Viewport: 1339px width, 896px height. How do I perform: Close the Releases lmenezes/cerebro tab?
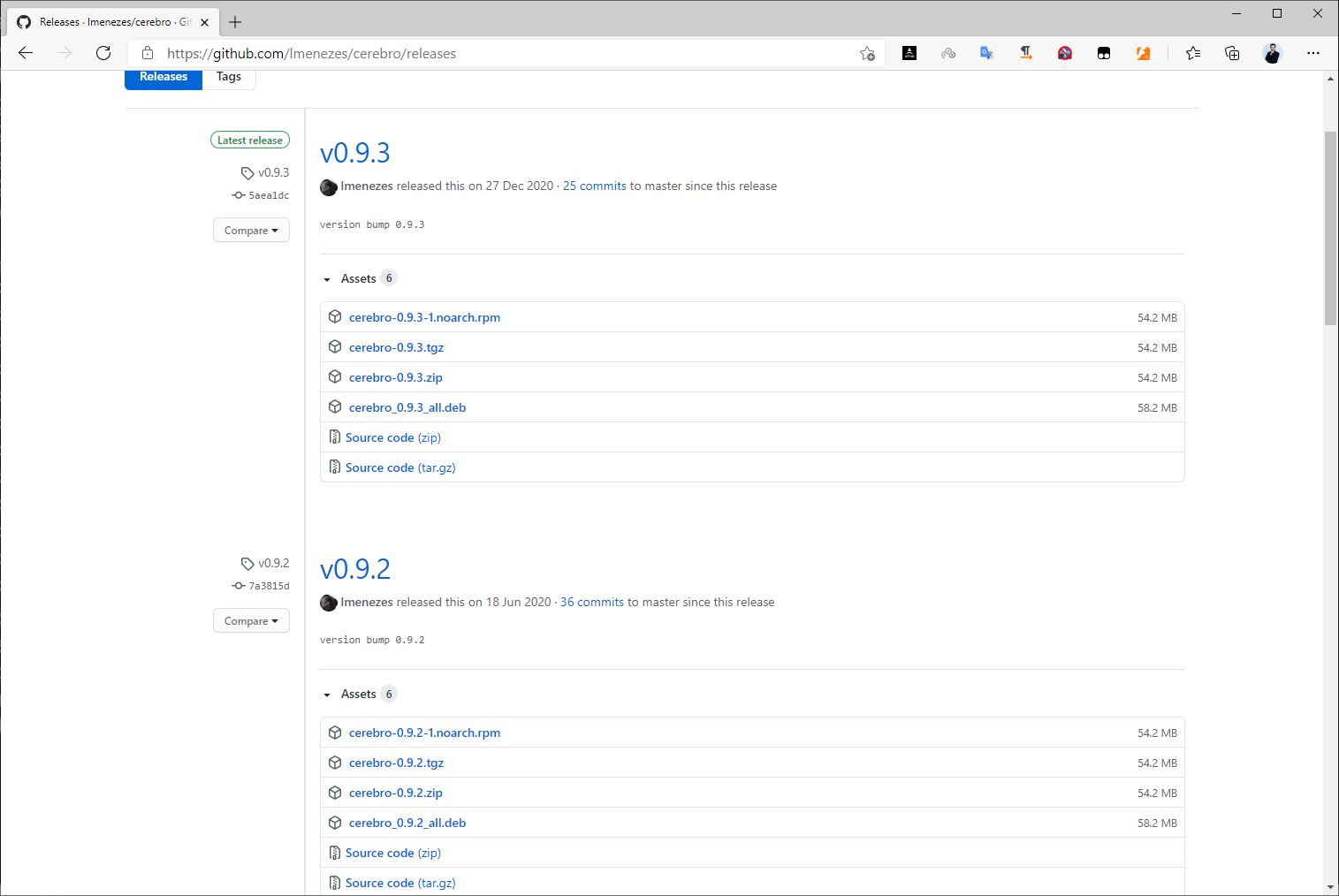tap(204, 22)
